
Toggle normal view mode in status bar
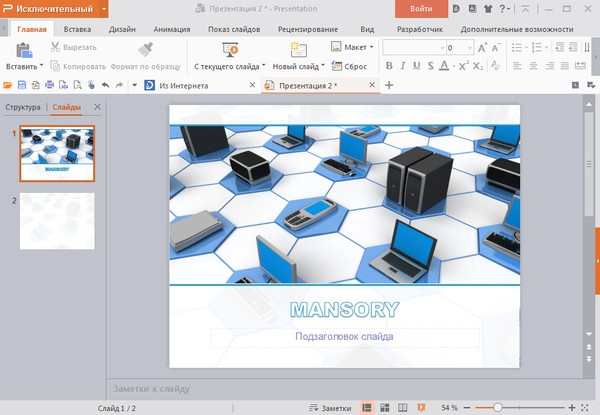pos(368,408)
